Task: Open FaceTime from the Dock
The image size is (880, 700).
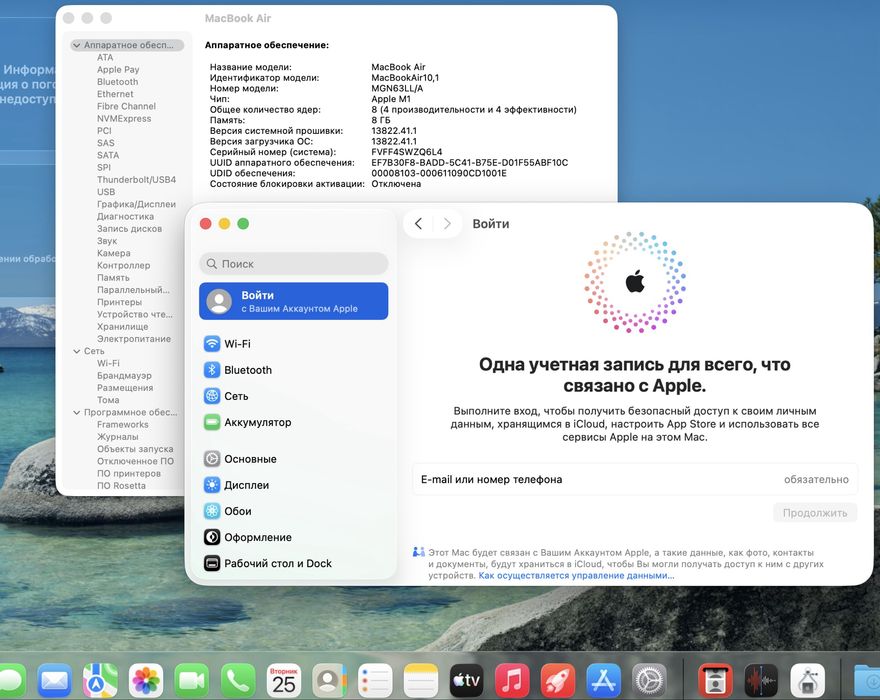Action: (191, 680)
